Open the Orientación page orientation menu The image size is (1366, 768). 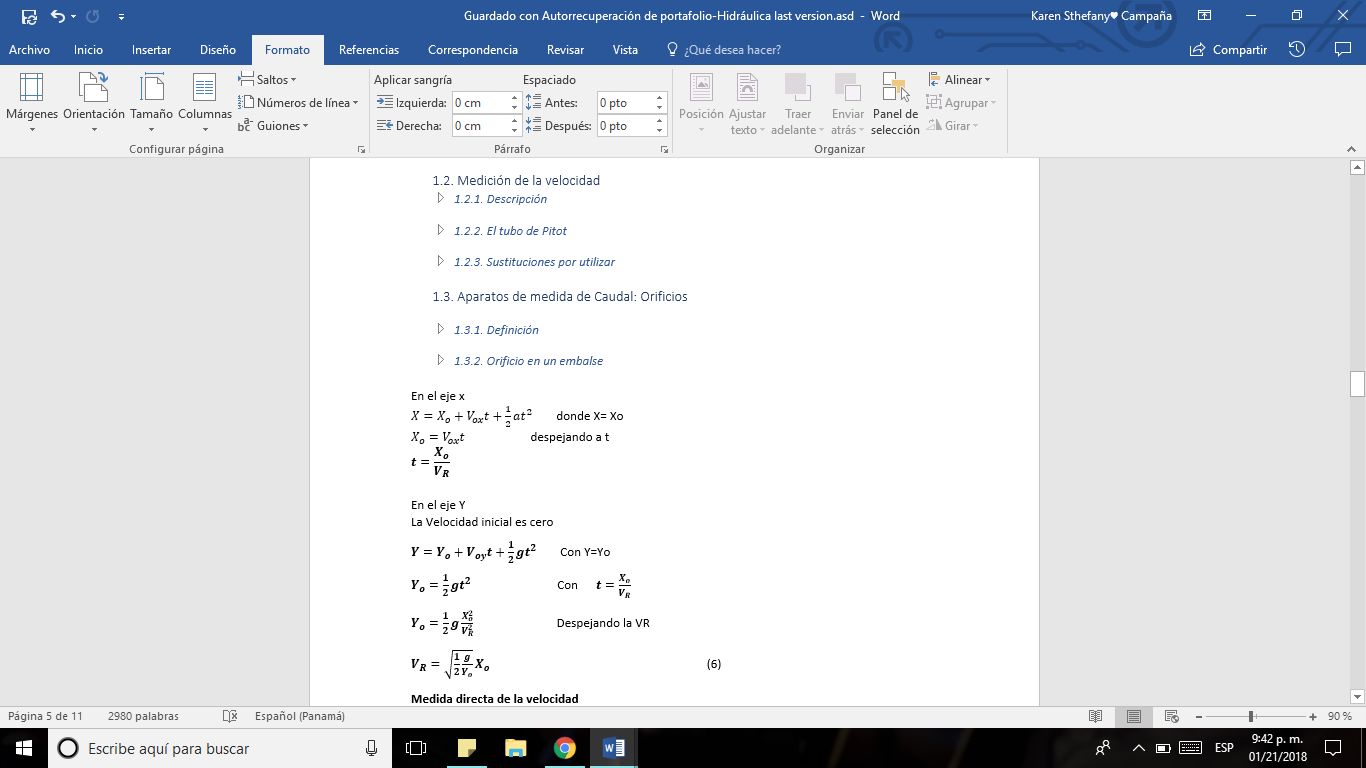tap(94, 102)
